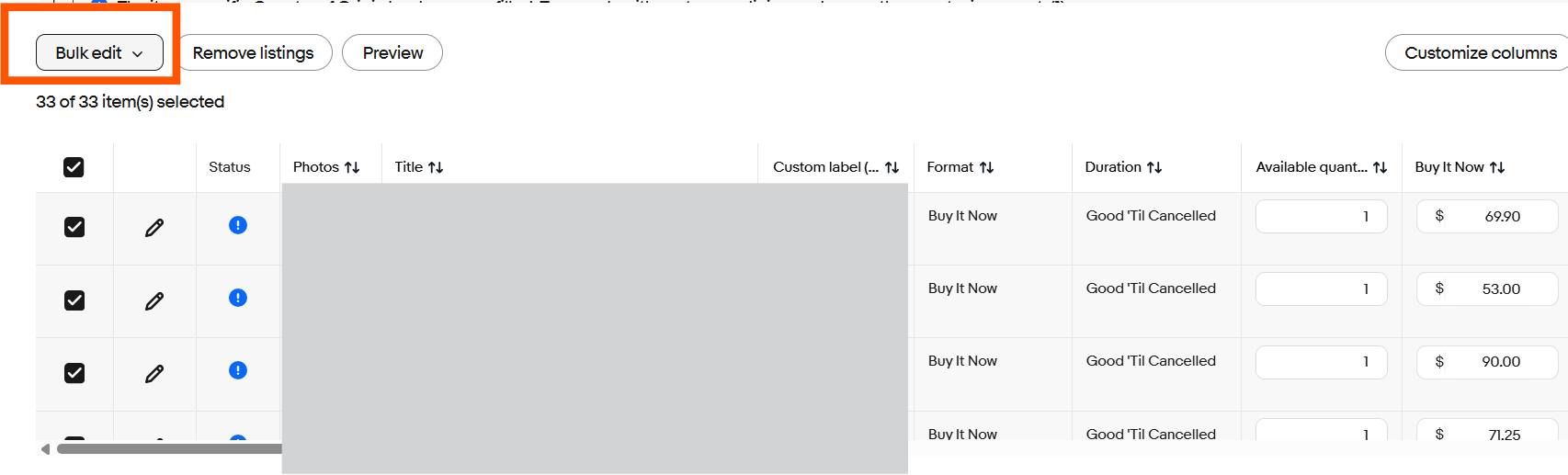Image resolution: width=1568 pixels, height=475 pixels.
Task: Click the horizontal scrollbar left arrow
Action: pos(45,449)
